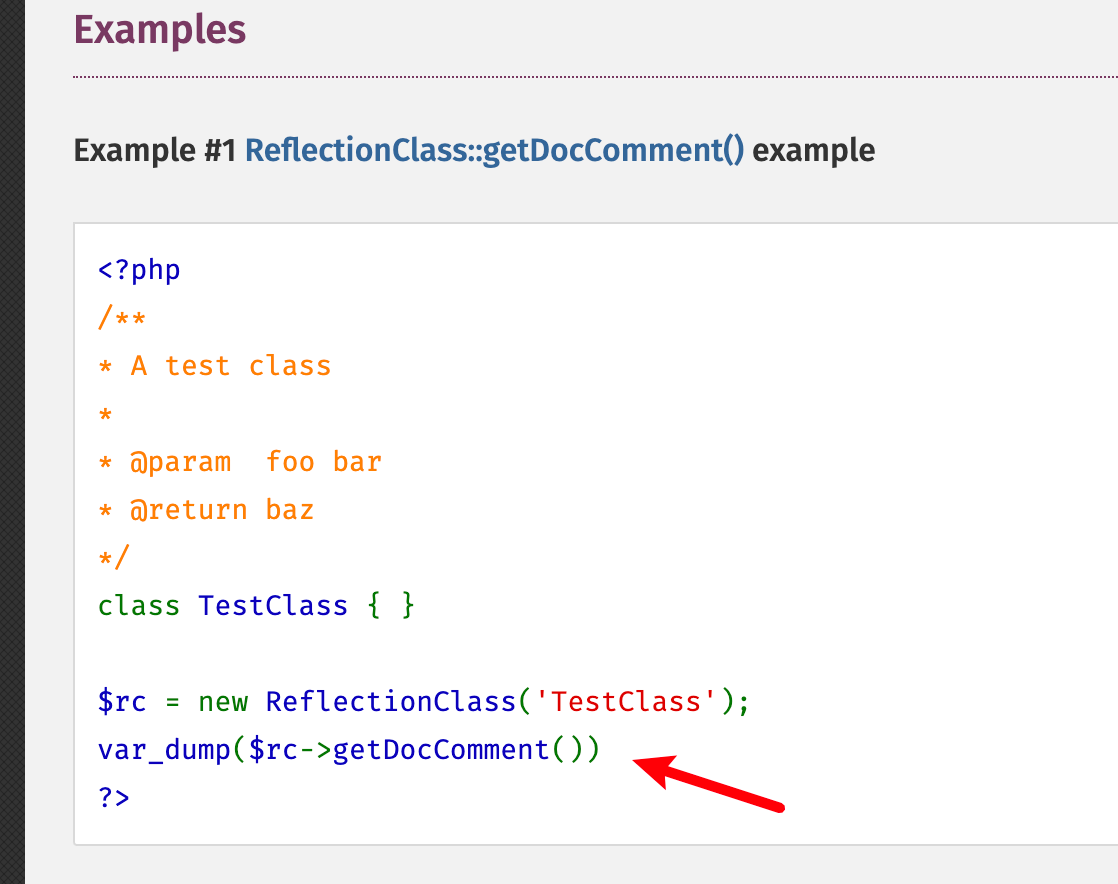Click the @param foo bar comment line
1118x884 pixels.
240,461
